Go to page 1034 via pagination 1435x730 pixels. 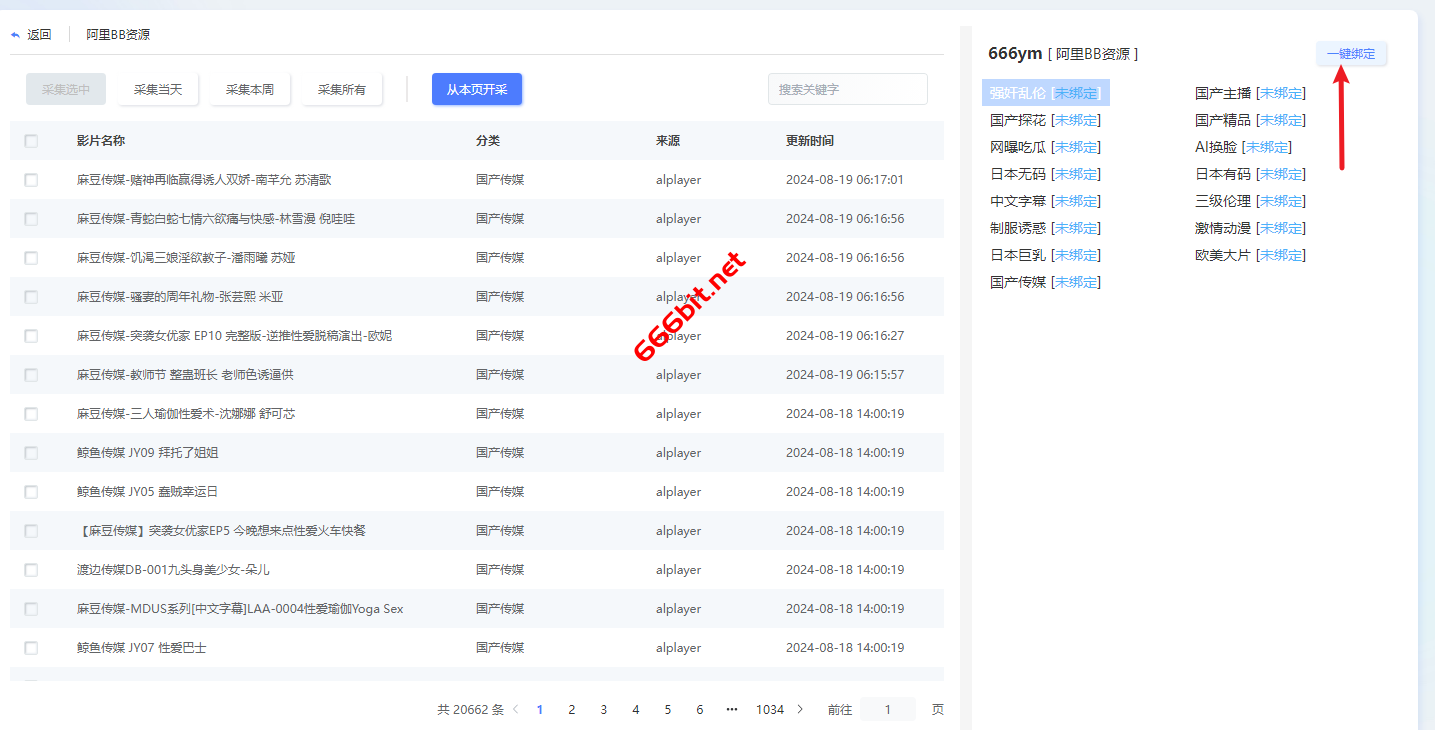pyautogui.click(x=770, y=709)
